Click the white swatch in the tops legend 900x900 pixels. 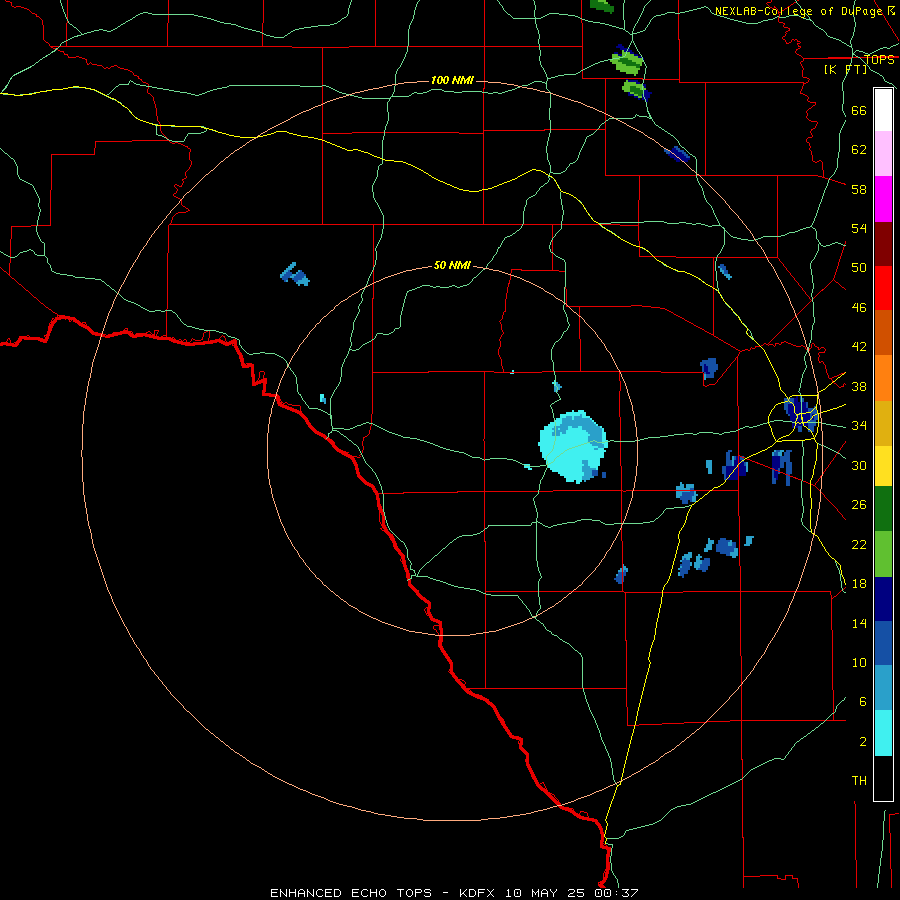[x=883, y=110]
